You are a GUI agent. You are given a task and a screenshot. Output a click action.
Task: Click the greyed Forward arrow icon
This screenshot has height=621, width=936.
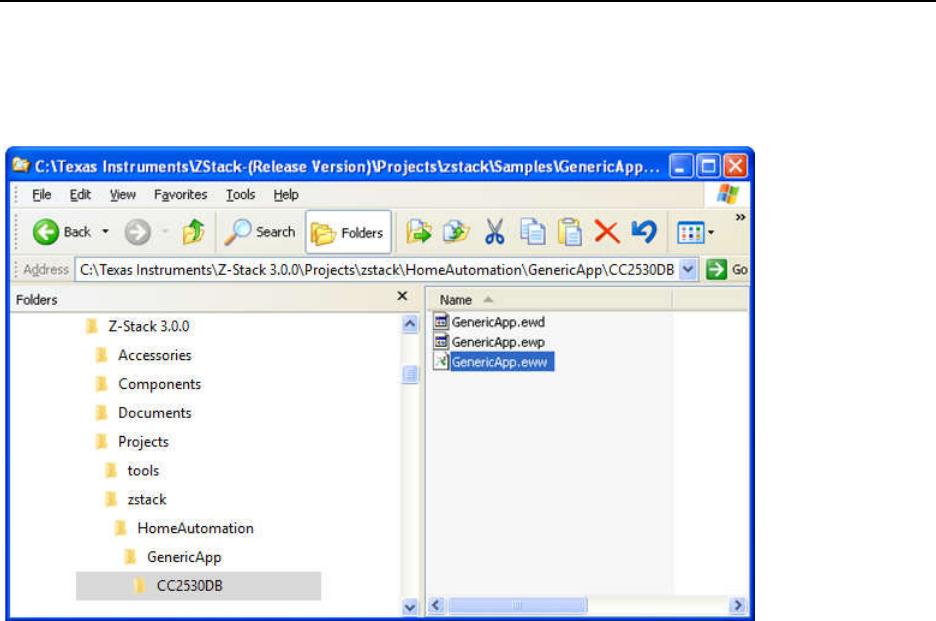(x=137, y=232)
